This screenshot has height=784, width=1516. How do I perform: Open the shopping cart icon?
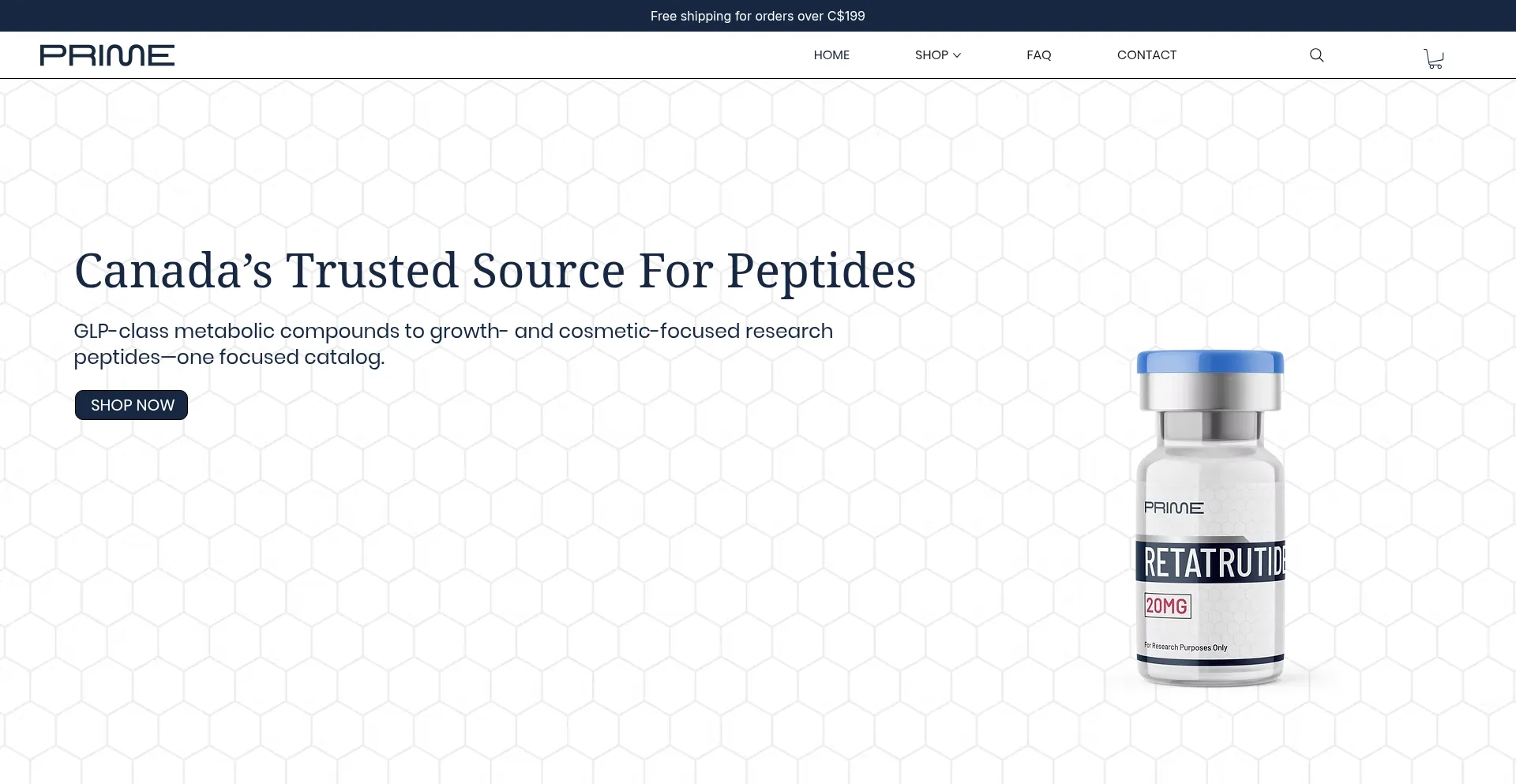1433,58
